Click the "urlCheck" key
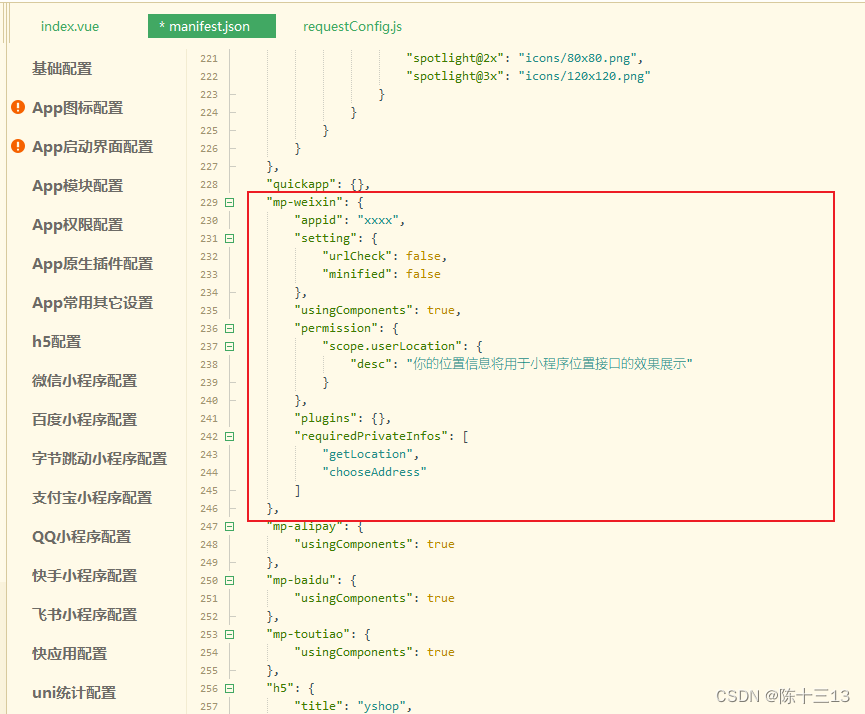Viewport: 865px width, 714px height. [x=357, y=256]
